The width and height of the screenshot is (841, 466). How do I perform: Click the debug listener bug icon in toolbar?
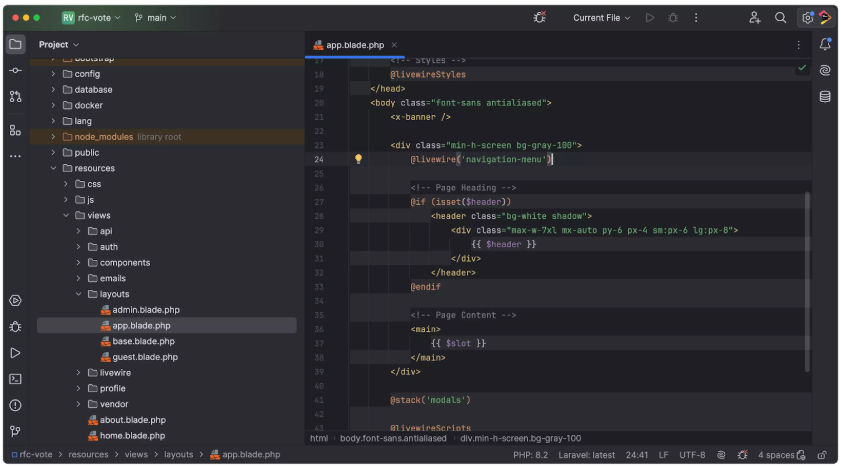coord(540,18)
